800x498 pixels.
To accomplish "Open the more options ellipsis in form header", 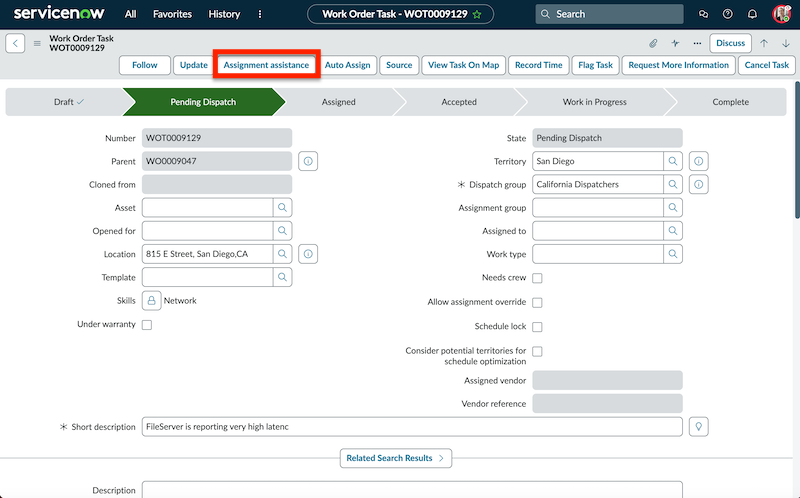I will click(x=697, y=43).
